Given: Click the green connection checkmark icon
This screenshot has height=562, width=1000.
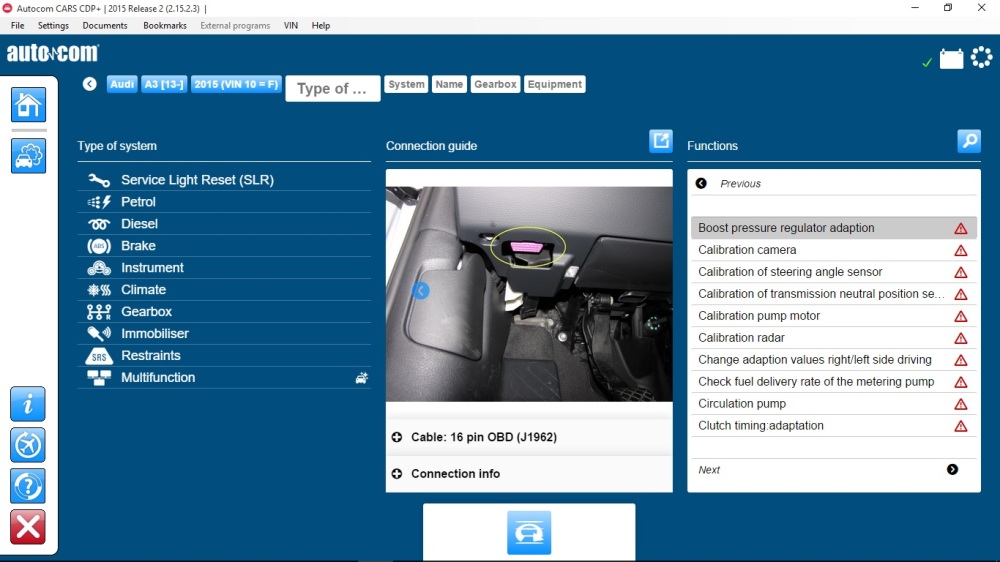Looking at the screenshot, I should tap(927, 63).
